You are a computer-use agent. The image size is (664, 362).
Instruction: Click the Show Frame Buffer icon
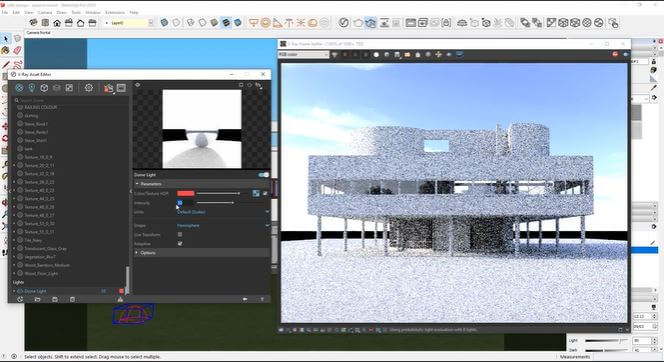coord(121,88)
